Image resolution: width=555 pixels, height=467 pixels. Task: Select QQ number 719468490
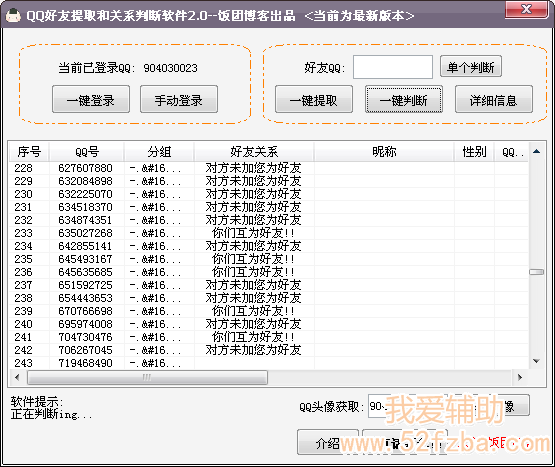click(85, 363)
